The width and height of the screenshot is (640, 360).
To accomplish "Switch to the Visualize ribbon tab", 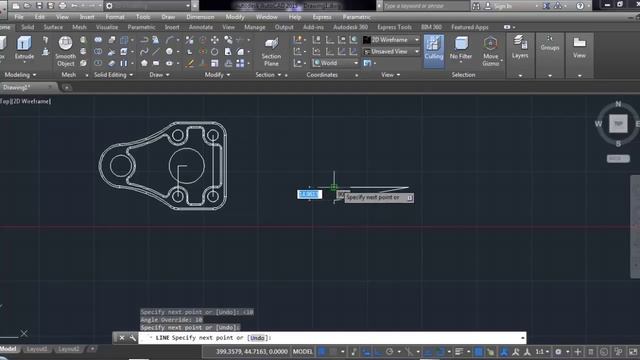I will coord(107,27).
